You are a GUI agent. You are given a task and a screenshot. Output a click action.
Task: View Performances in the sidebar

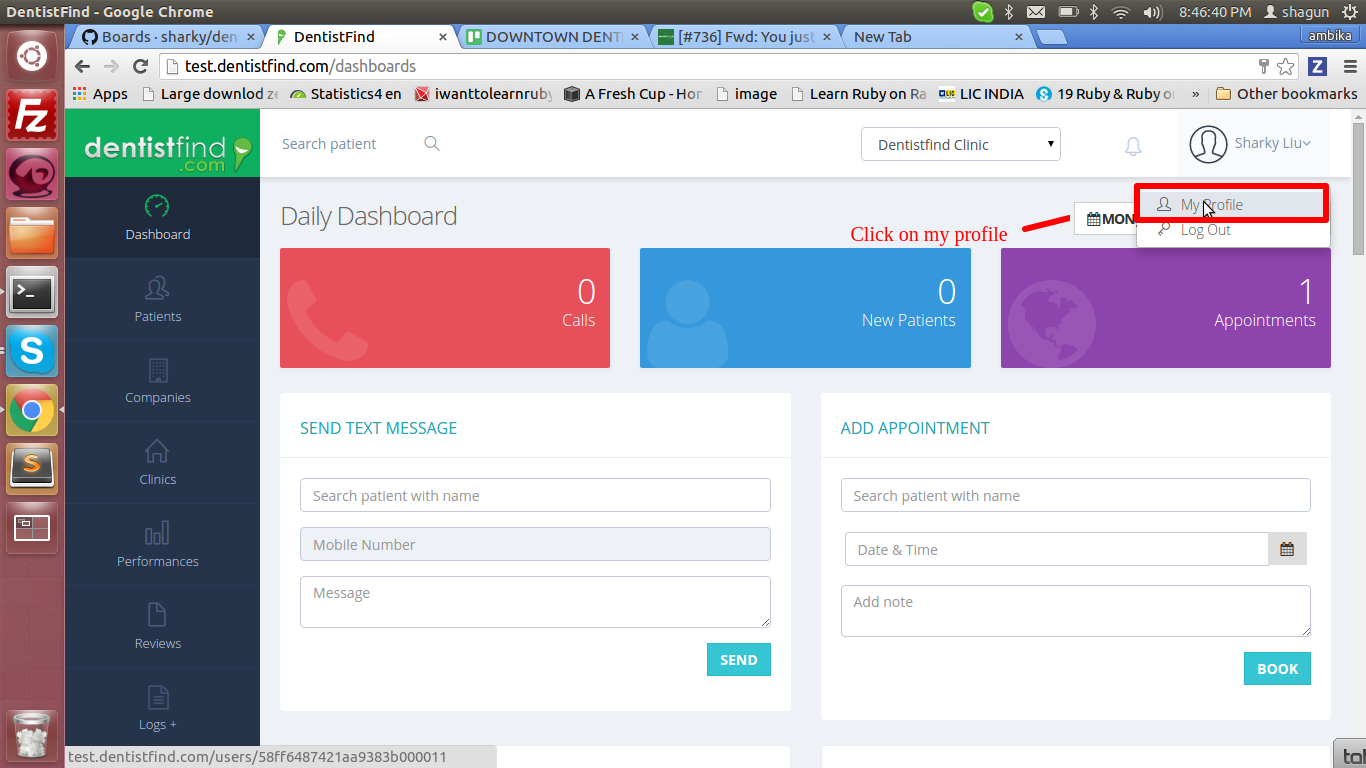point(158,546)
